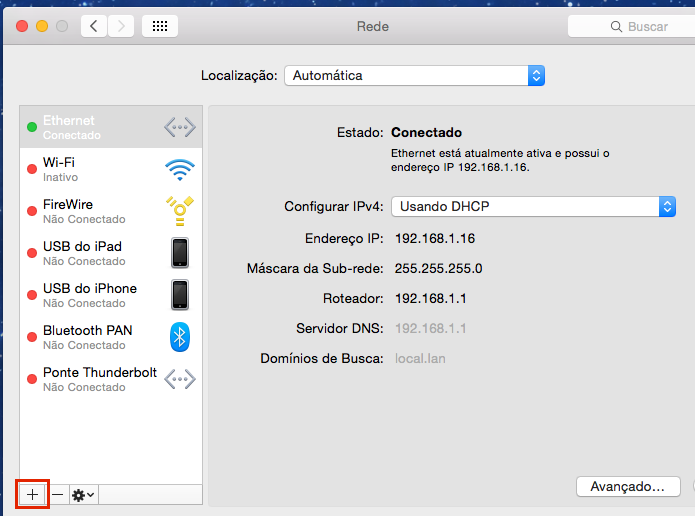Click the yellow minimize window button
The image size is (695, 516).
click(x=42, y=26)
